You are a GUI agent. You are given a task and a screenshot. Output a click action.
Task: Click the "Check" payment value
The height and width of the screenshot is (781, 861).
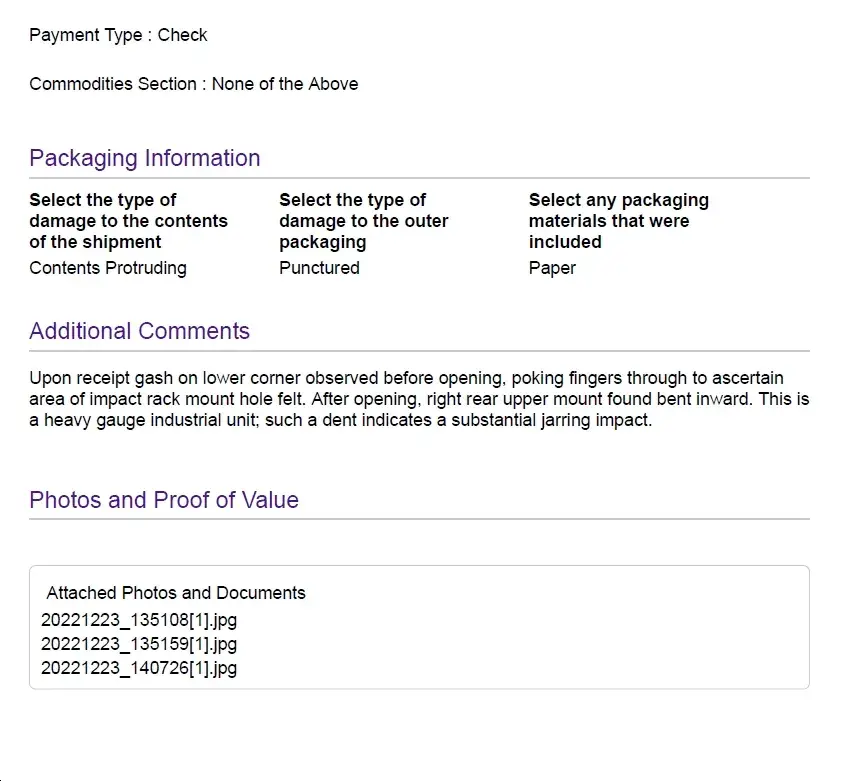(183, 35)
